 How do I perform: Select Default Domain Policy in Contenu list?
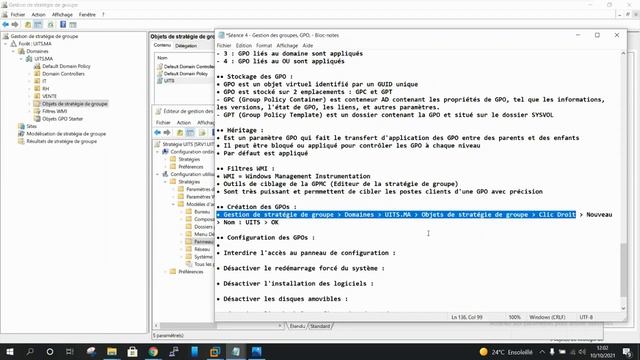pos(186,73)
